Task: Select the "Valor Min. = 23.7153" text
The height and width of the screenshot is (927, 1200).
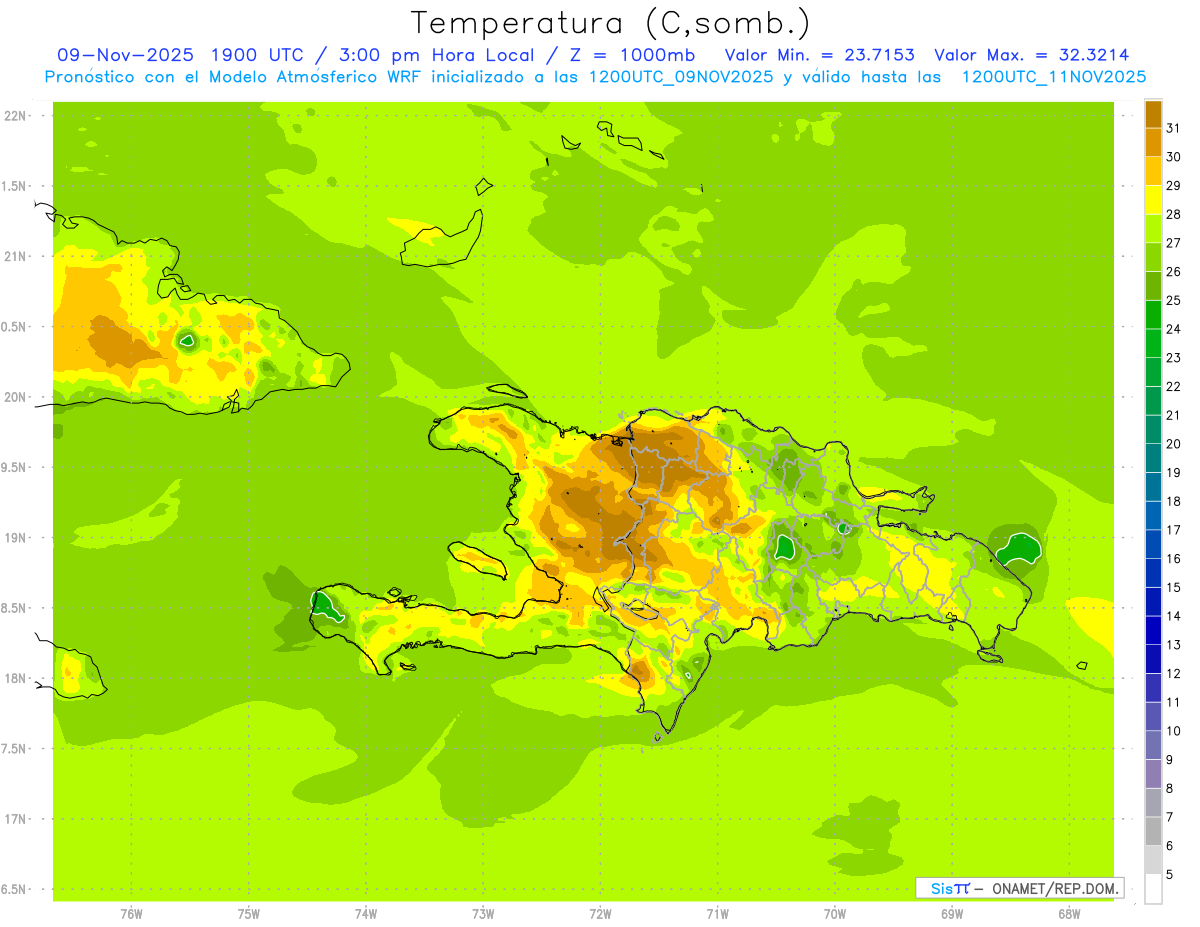Action: click(820, 55)
